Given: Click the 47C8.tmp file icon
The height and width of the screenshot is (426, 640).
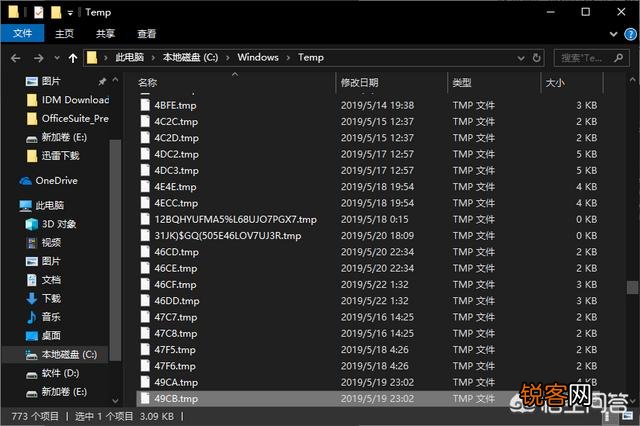Looking at the screenshot, I should (145, 333).
